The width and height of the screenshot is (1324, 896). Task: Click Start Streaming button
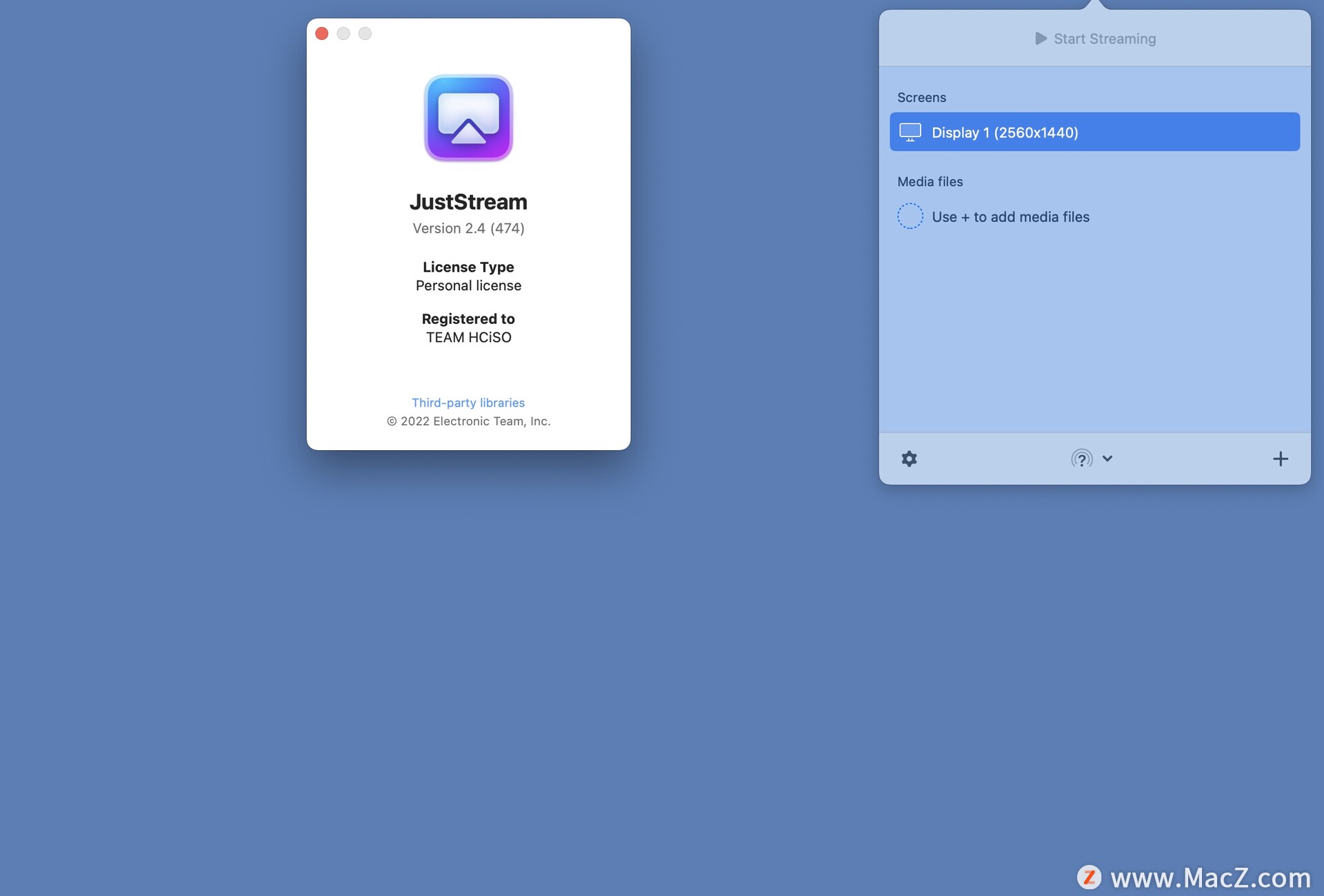1095,39
